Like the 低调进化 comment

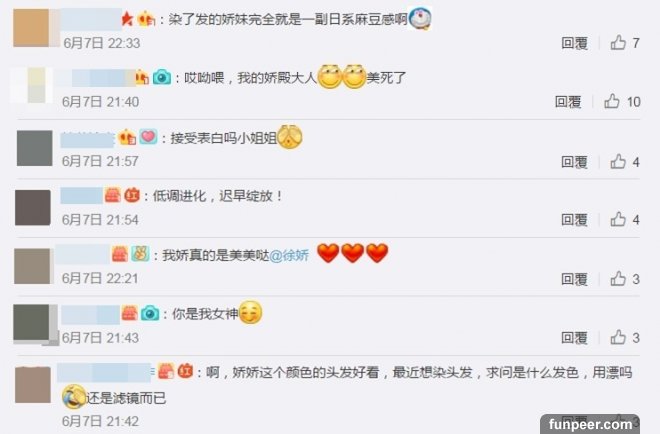pyautogui.click(x=618, y=219)
